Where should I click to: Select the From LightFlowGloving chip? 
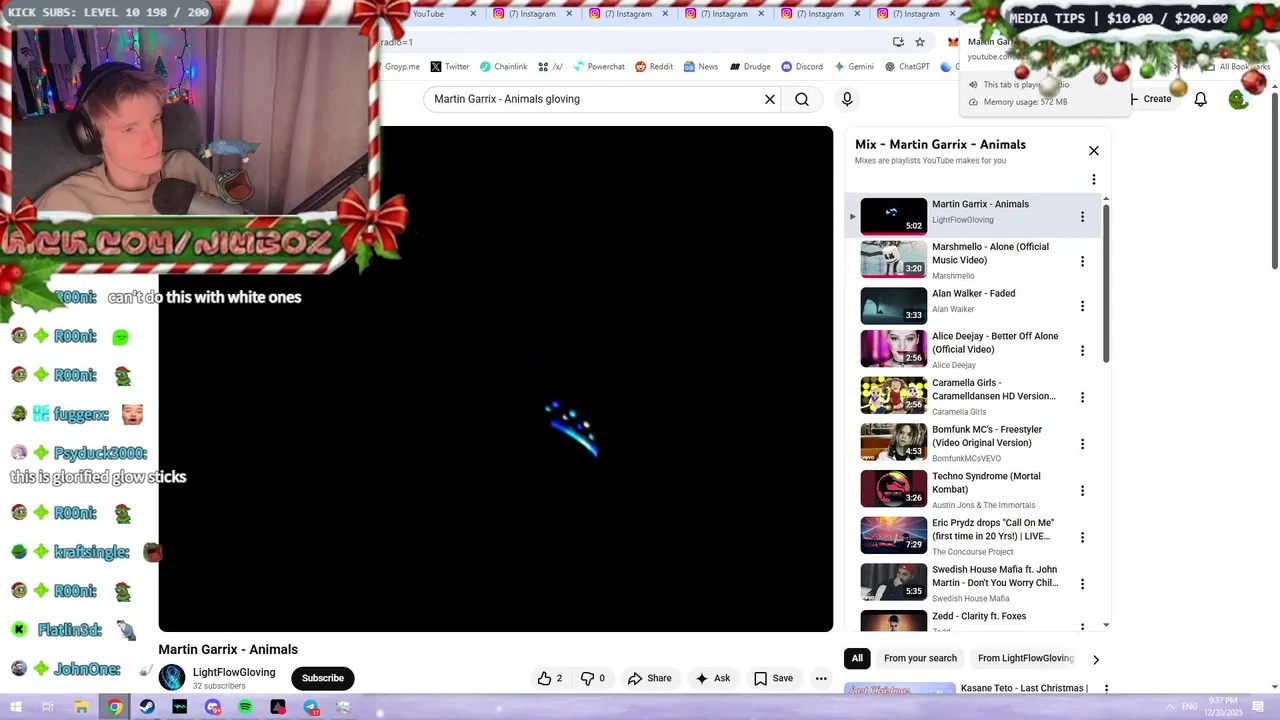1025,658
